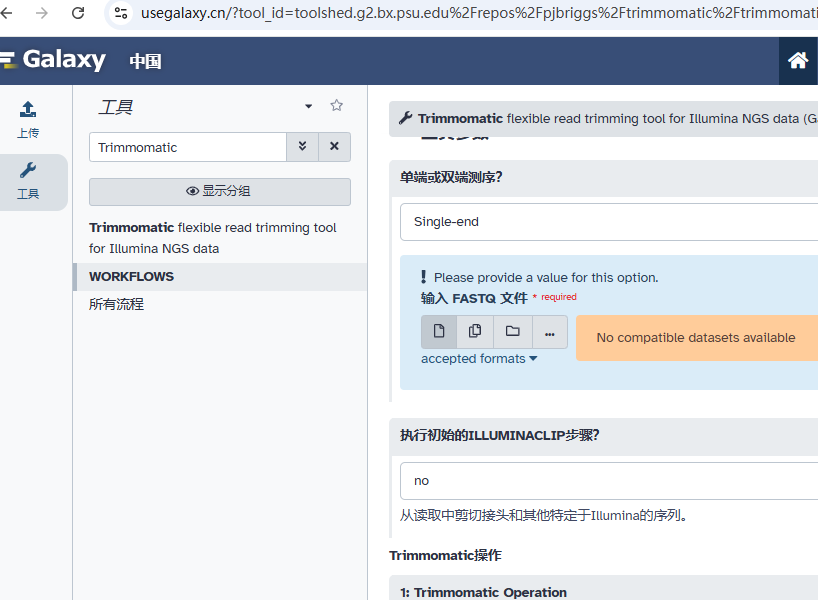Clear the tool search with X
Screen dimensions: 818x600
(x=334, y=147)
